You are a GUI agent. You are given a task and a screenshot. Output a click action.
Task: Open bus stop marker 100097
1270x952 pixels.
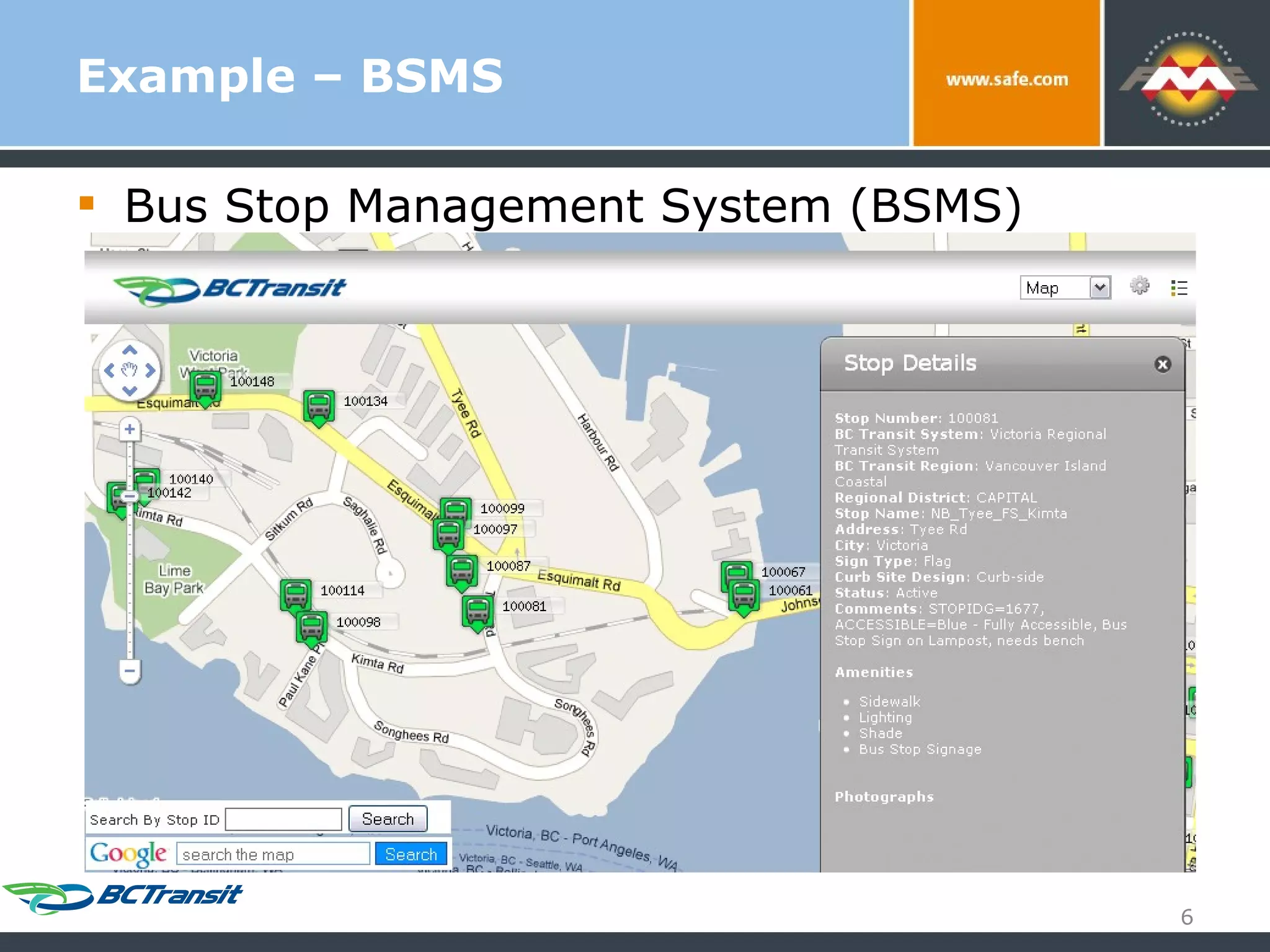448,535
